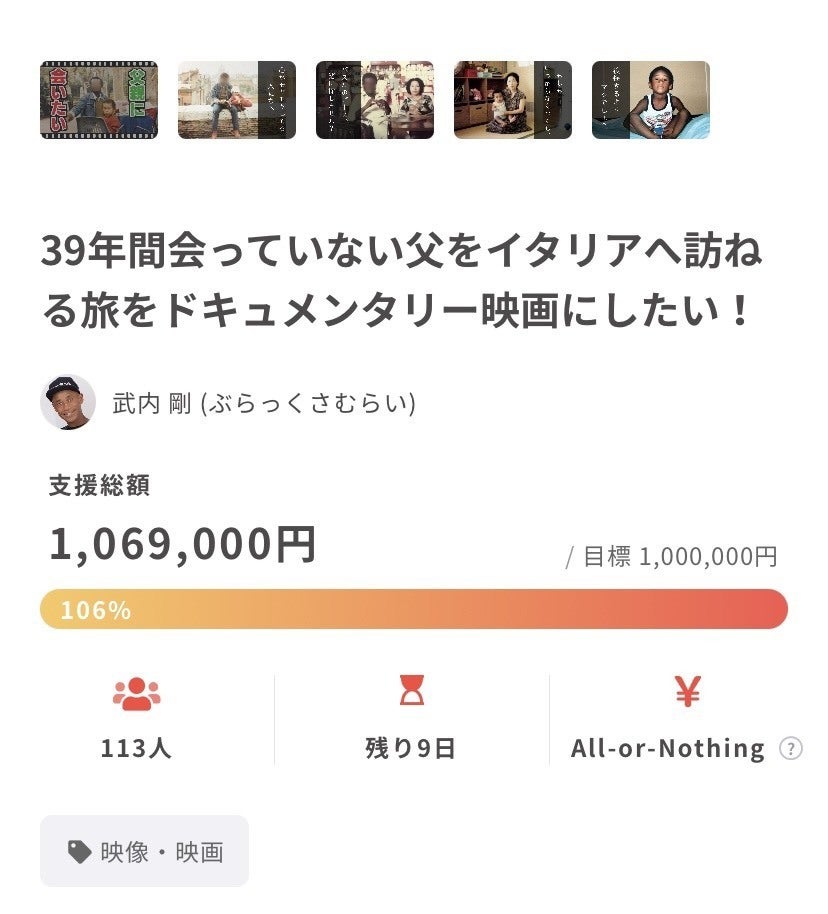The height and width of the screenshot is (914, 828).
Task: Click the 映像・映画 category tag
Action: pos(145,852)
